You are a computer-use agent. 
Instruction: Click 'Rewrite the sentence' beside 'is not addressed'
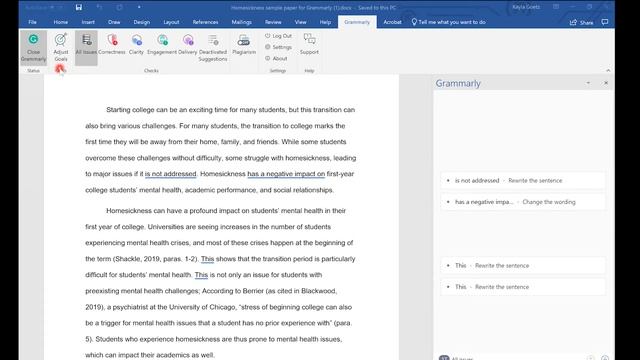535,180
